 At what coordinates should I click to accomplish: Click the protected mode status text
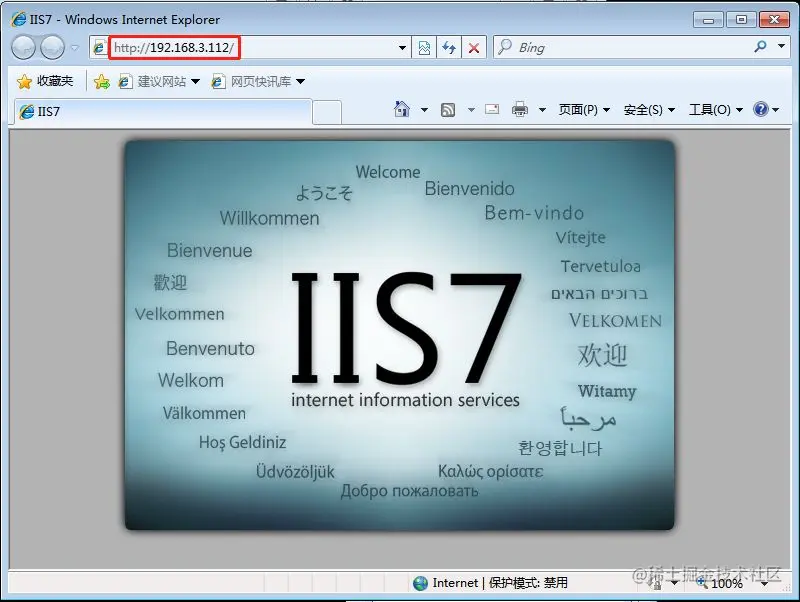pos(528,583)
